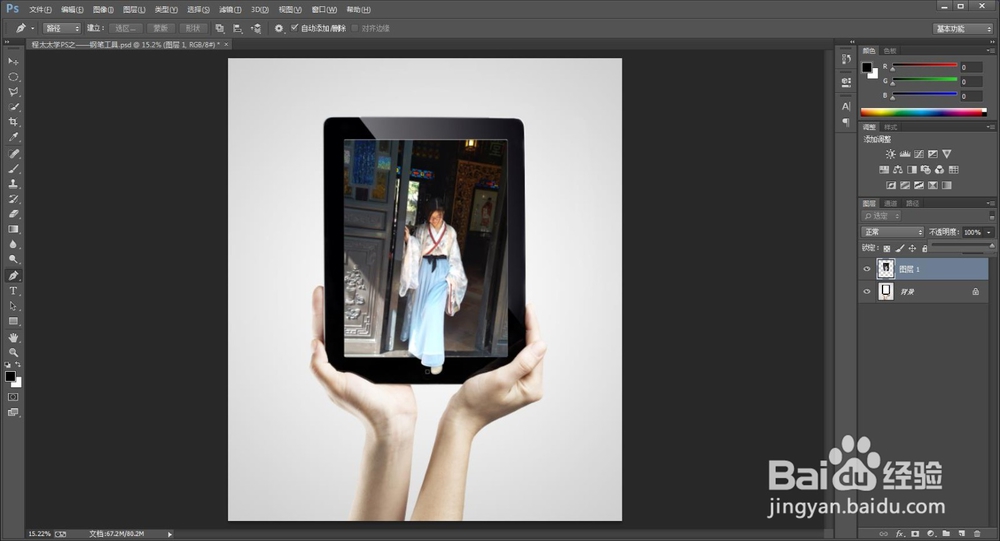Viewport: 1000px width, 541px height.
Task: Uncheck 自动添加/删除 checkbox
Action: pyautogui.click(x=295, y=28)
